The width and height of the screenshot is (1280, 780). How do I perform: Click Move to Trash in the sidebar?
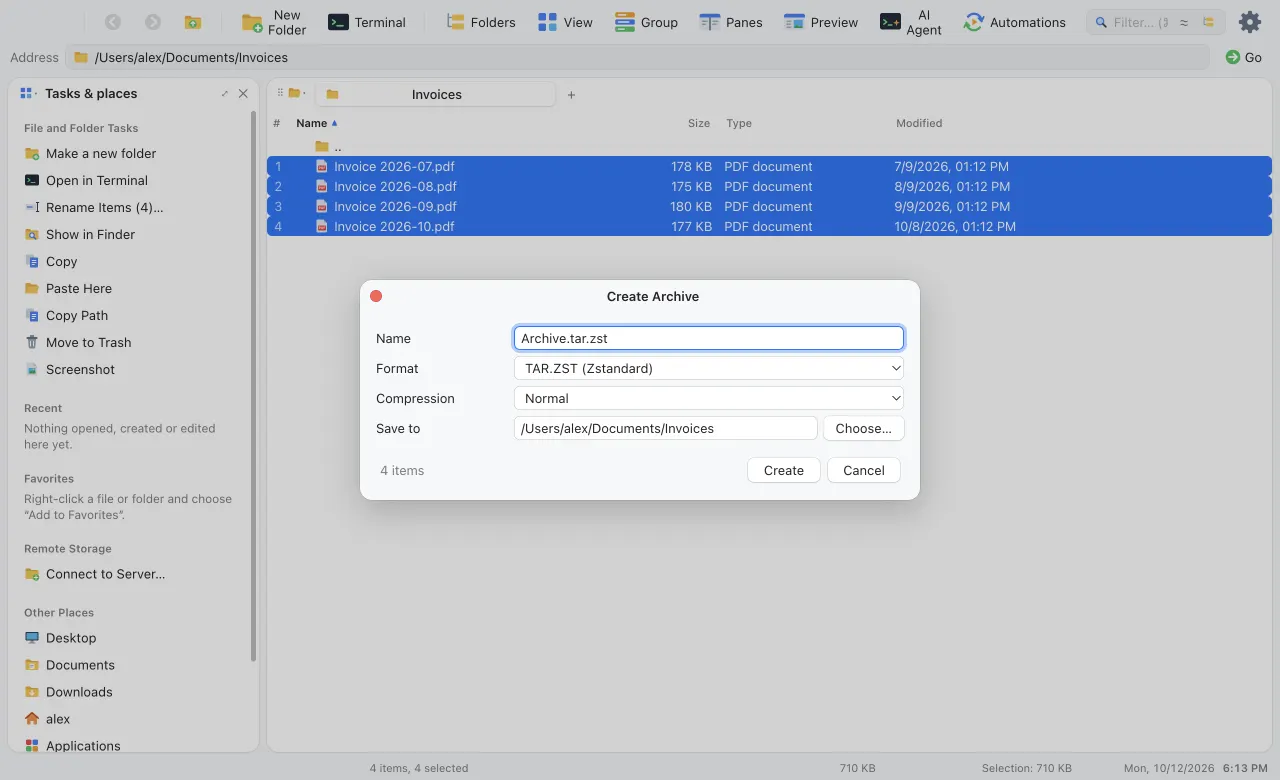pyautogui.click(x=78, y=342)
